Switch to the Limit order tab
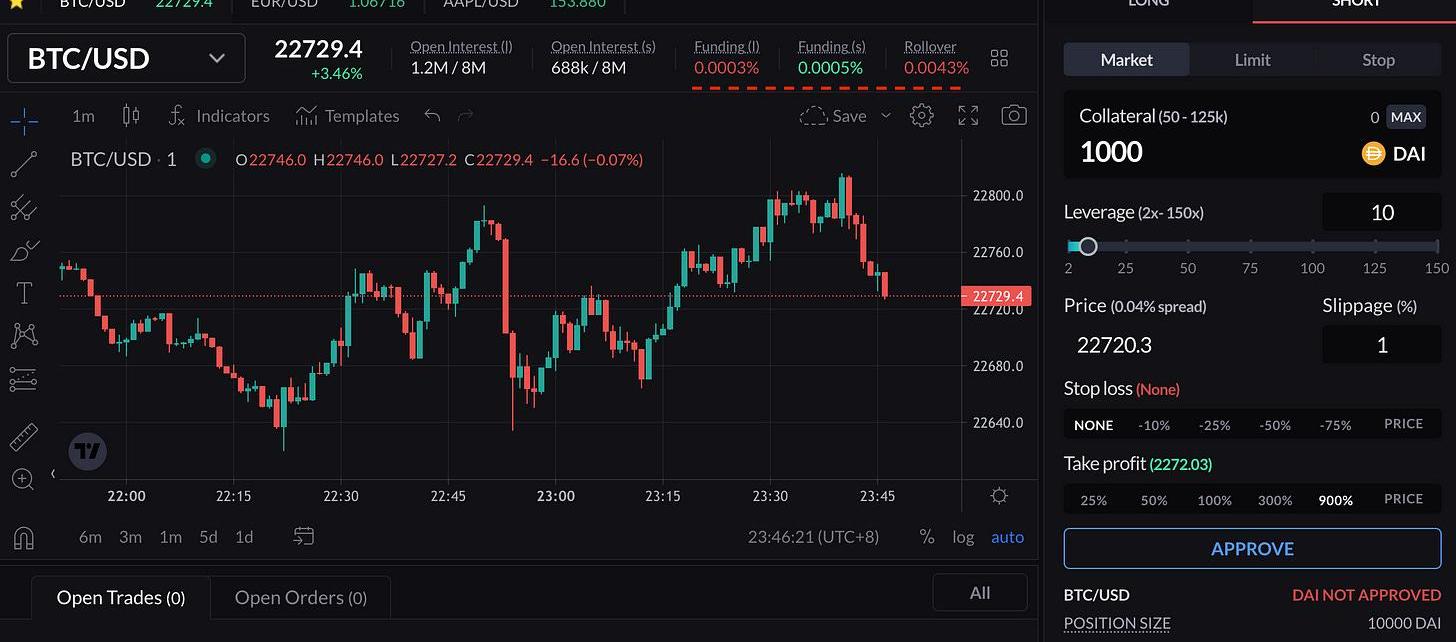This screenshot has height=642, width=1456. (x=1252, y=60)
